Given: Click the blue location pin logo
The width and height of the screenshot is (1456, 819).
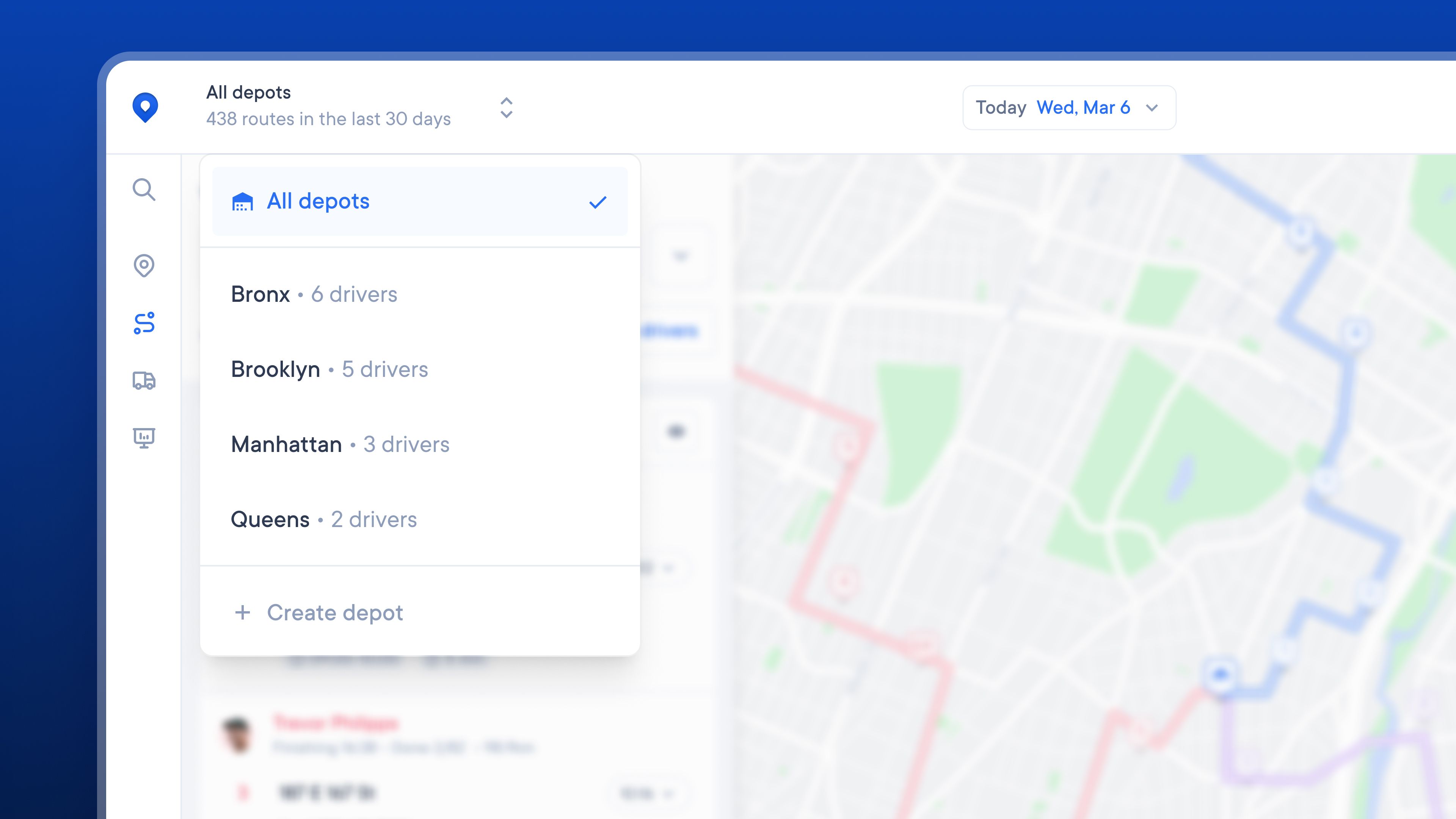Looking at the screenshot, I should pyautogui.click(x=145, y=107).
